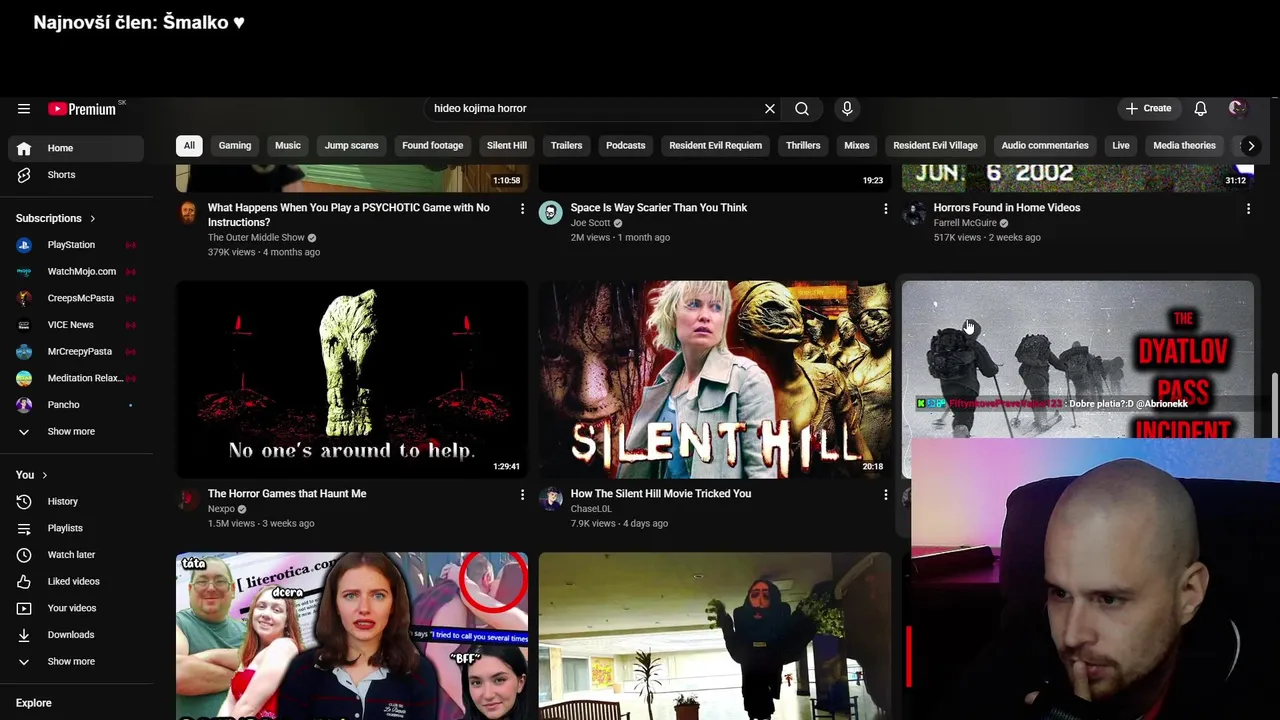Open the ChaseL0L channel link
Viewport: 1280px width, 720px height.
(x=591, y=509)
